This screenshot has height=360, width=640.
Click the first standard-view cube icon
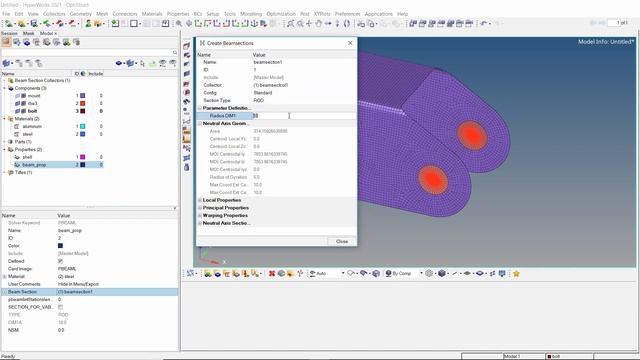click(x=413, y=24)
